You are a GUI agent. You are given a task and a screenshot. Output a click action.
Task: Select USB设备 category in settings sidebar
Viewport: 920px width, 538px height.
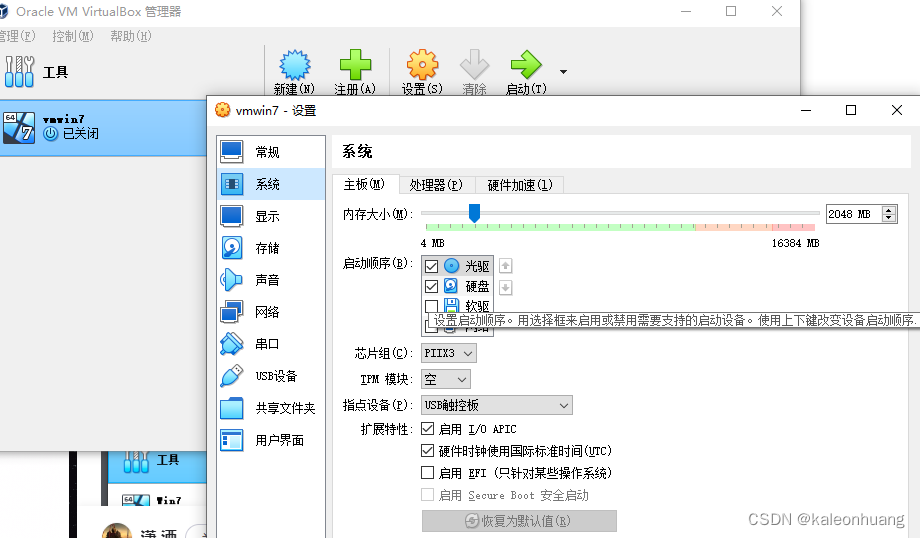pyautogui.click(x=271, y=376)
